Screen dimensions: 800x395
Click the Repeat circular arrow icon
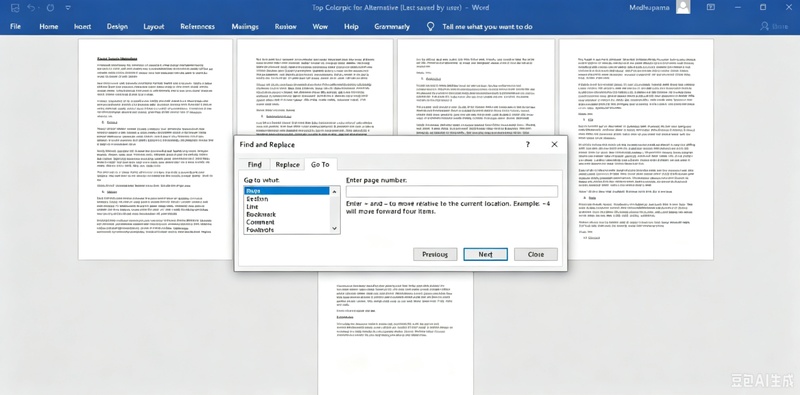pos(50,8)
